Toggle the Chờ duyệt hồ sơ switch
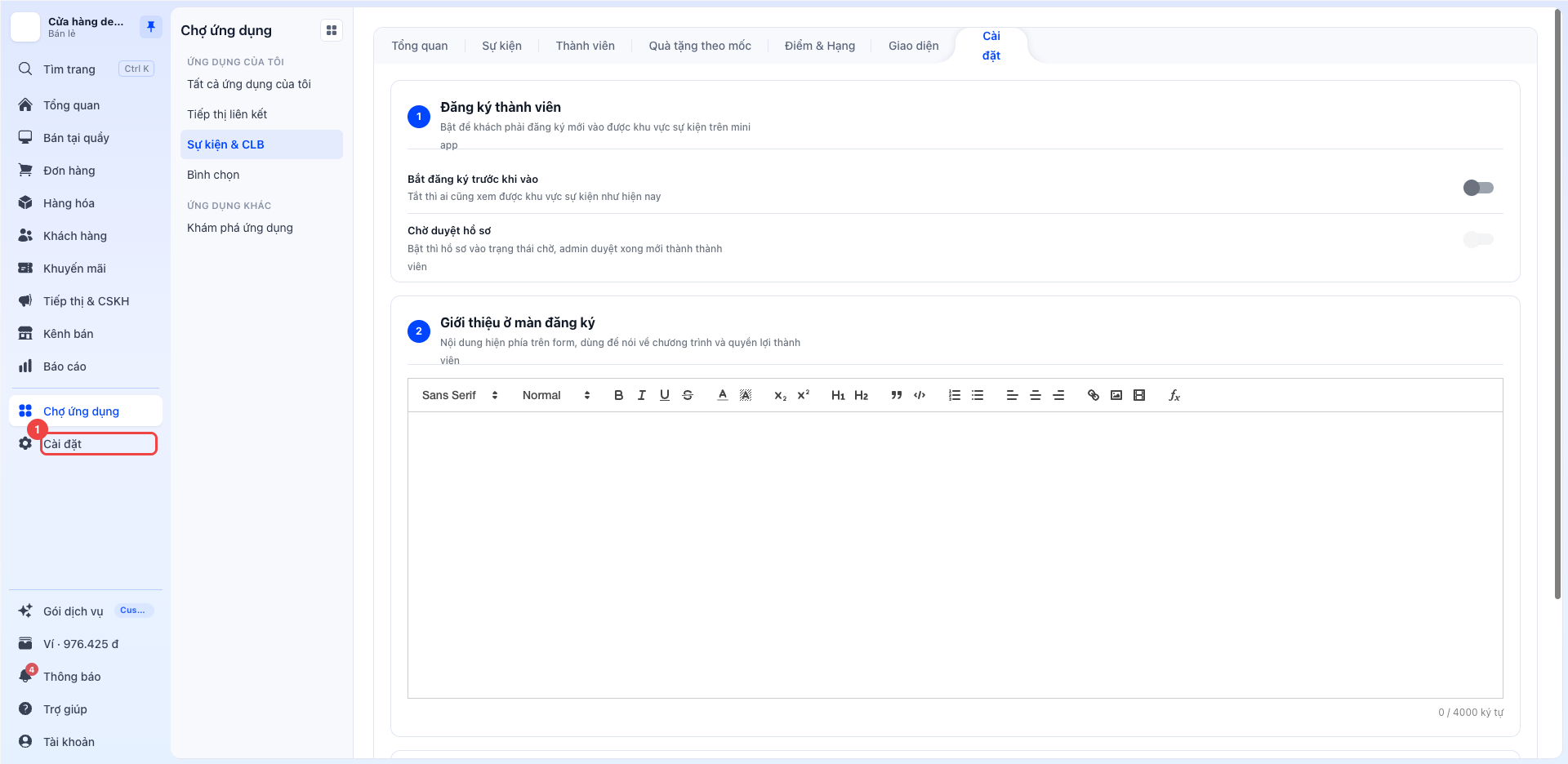The image size is (1568, 764). pyautogui.click(x=1478, y=239)
